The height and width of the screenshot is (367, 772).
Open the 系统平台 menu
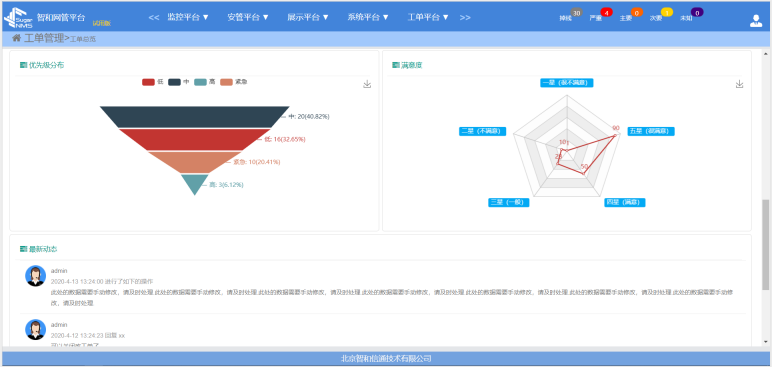coord(368,17)
